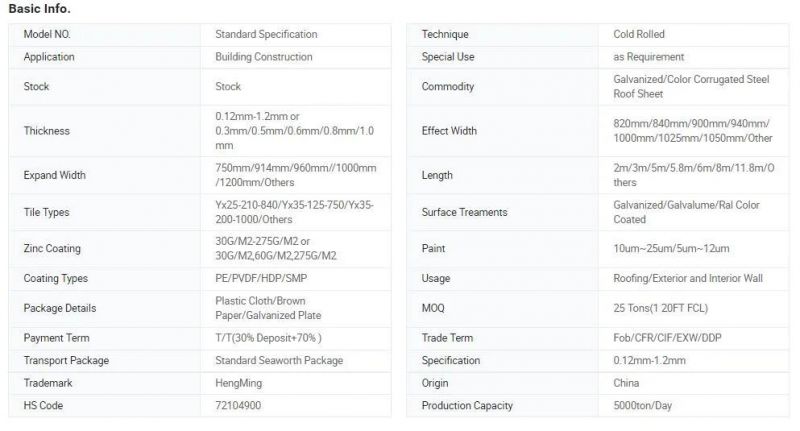Click the Basic Info. heading

coord(39,9)
